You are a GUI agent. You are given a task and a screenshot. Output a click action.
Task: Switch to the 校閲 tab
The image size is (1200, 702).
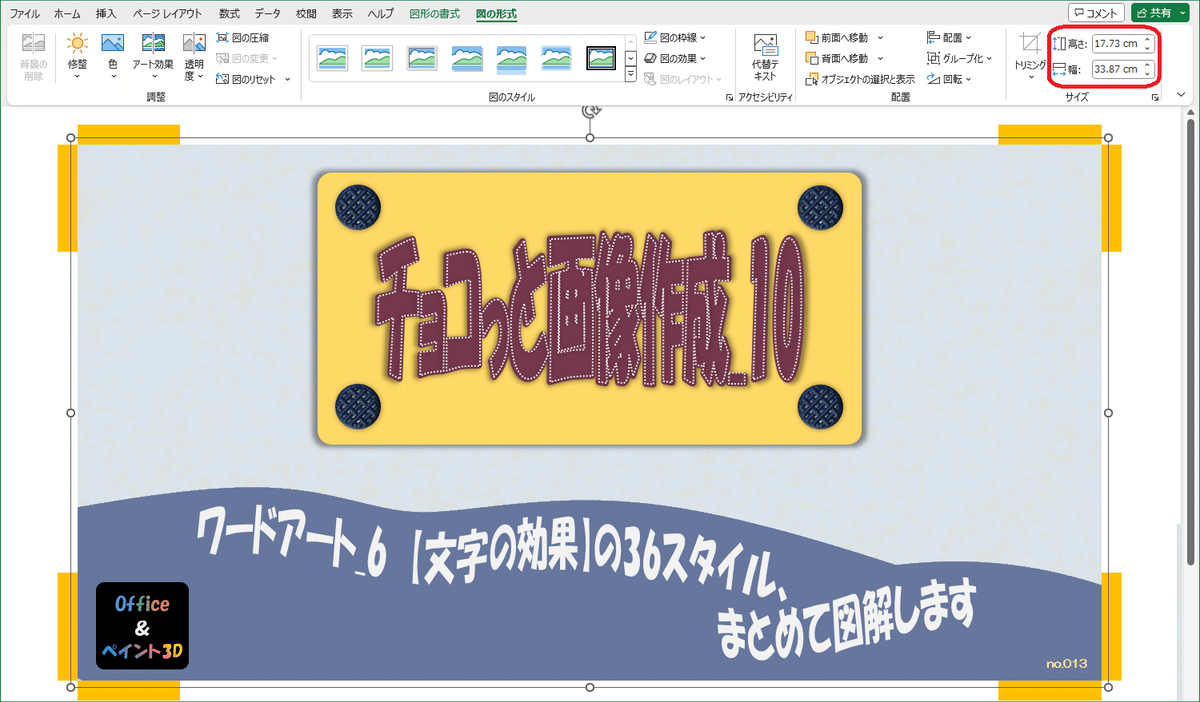point(306,14)
